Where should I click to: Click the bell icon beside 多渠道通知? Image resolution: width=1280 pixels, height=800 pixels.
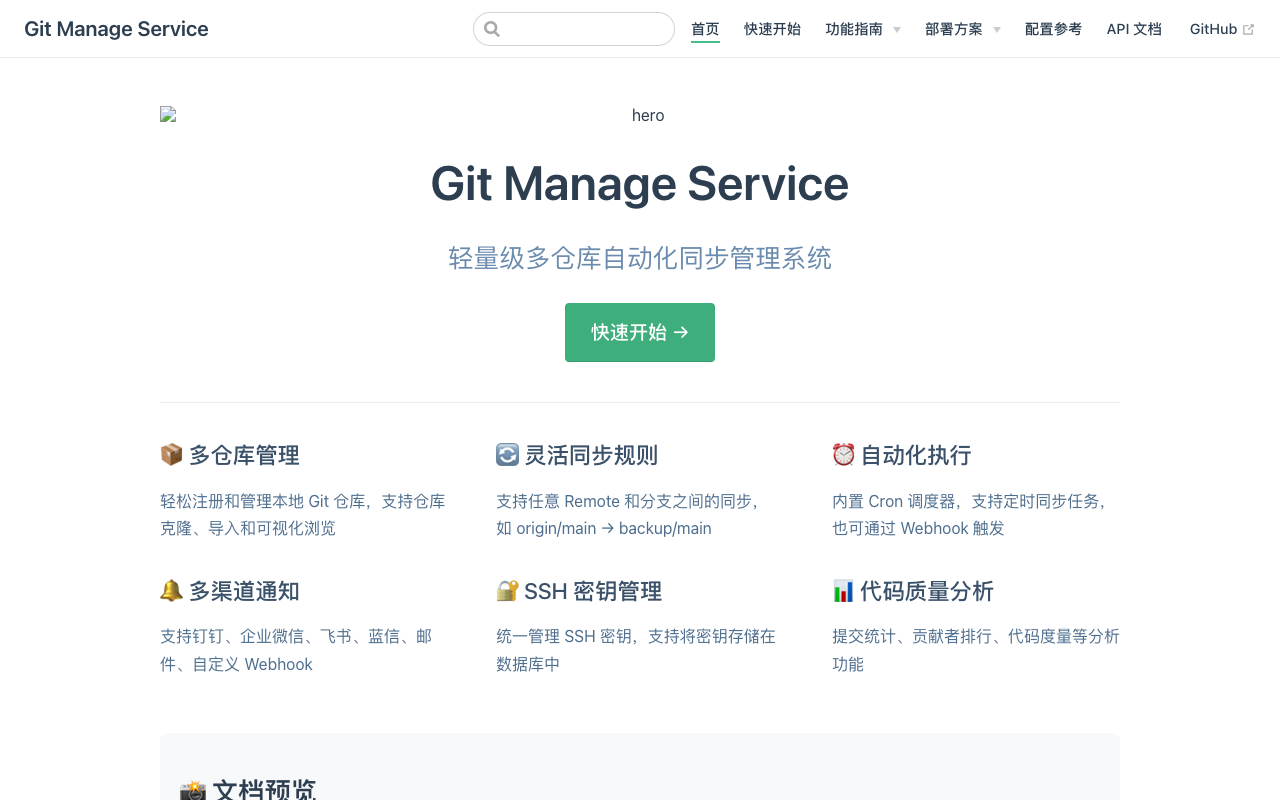(172, 591)
